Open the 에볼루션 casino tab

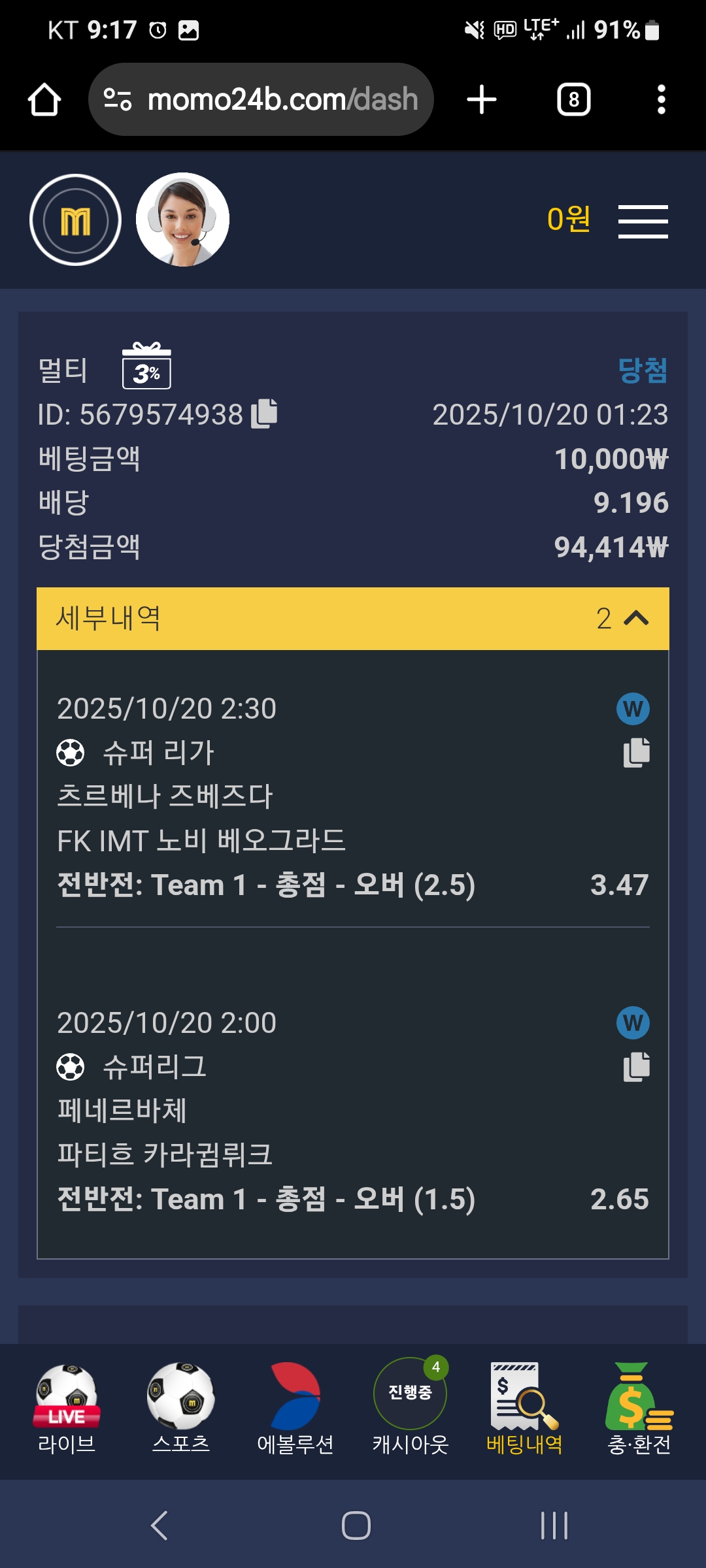295,1408
